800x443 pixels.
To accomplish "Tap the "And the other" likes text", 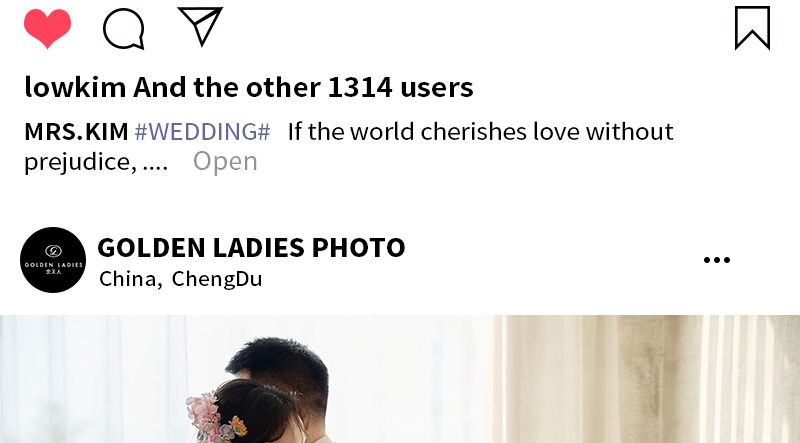I will (227, 87).
